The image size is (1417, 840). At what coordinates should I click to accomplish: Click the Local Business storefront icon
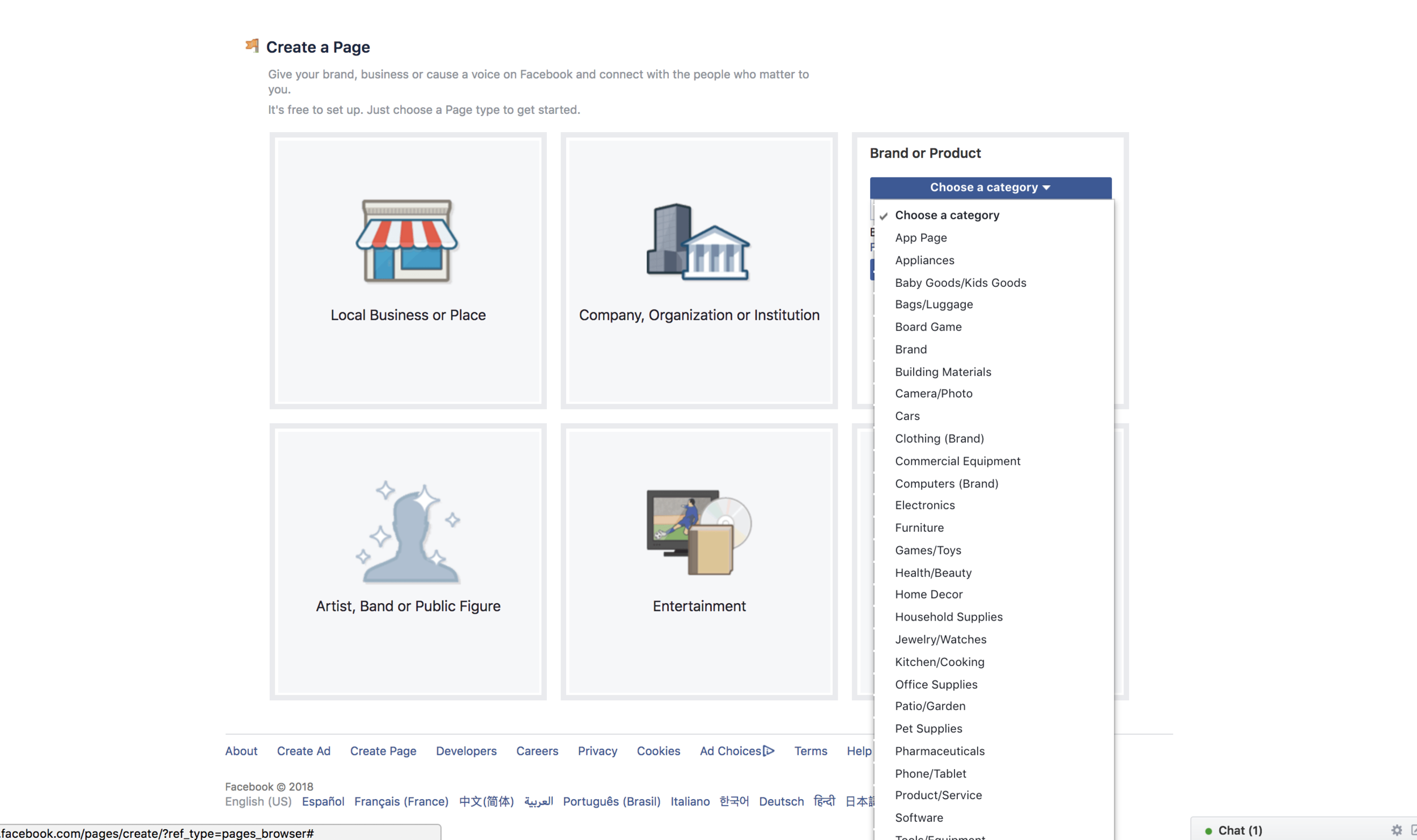point(407,241)
